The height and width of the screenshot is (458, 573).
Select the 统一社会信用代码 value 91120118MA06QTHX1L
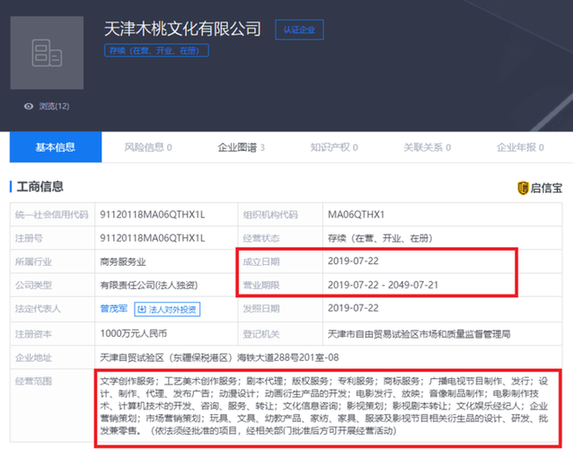pyautogui.click(x=152, y=215)
